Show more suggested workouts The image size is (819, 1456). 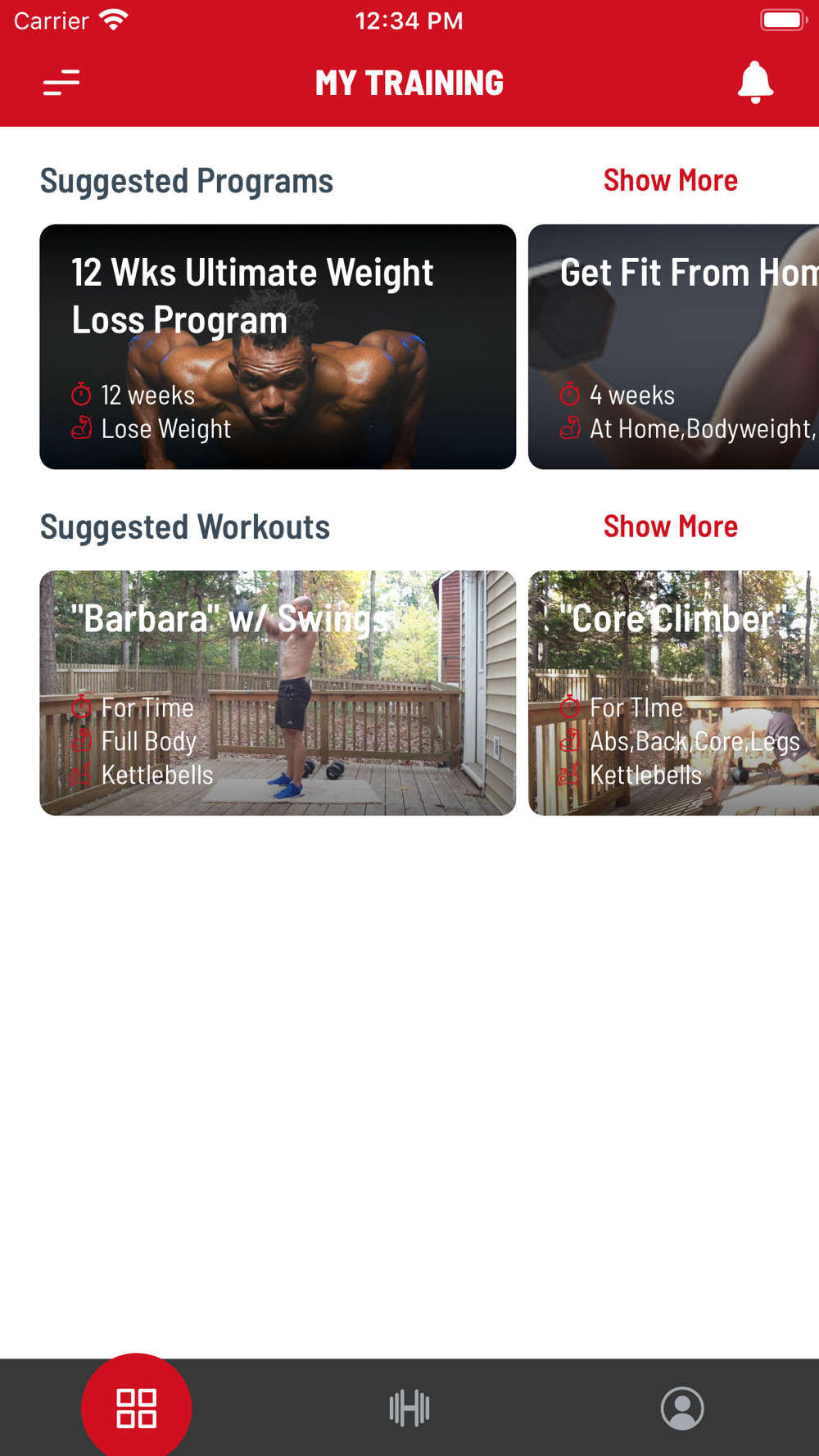point(670,527)
